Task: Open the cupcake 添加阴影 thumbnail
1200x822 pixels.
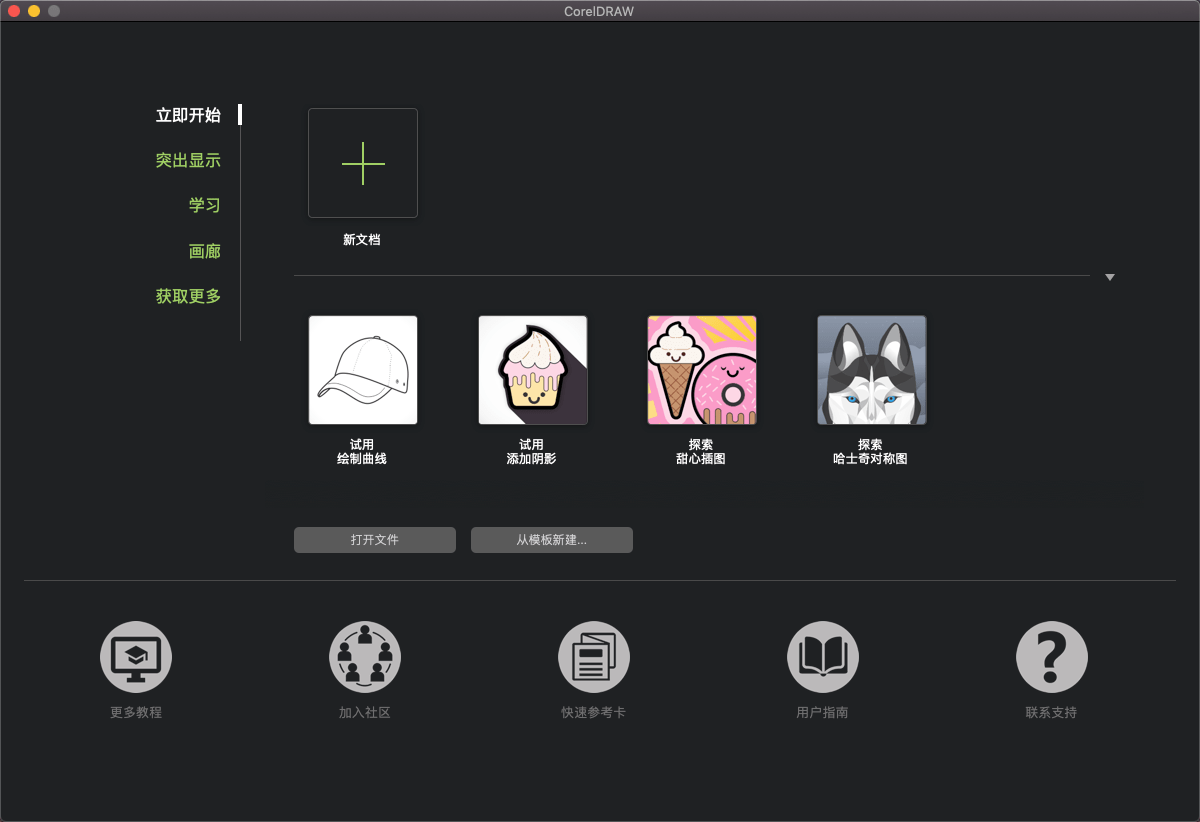Action: pos(532,370)
